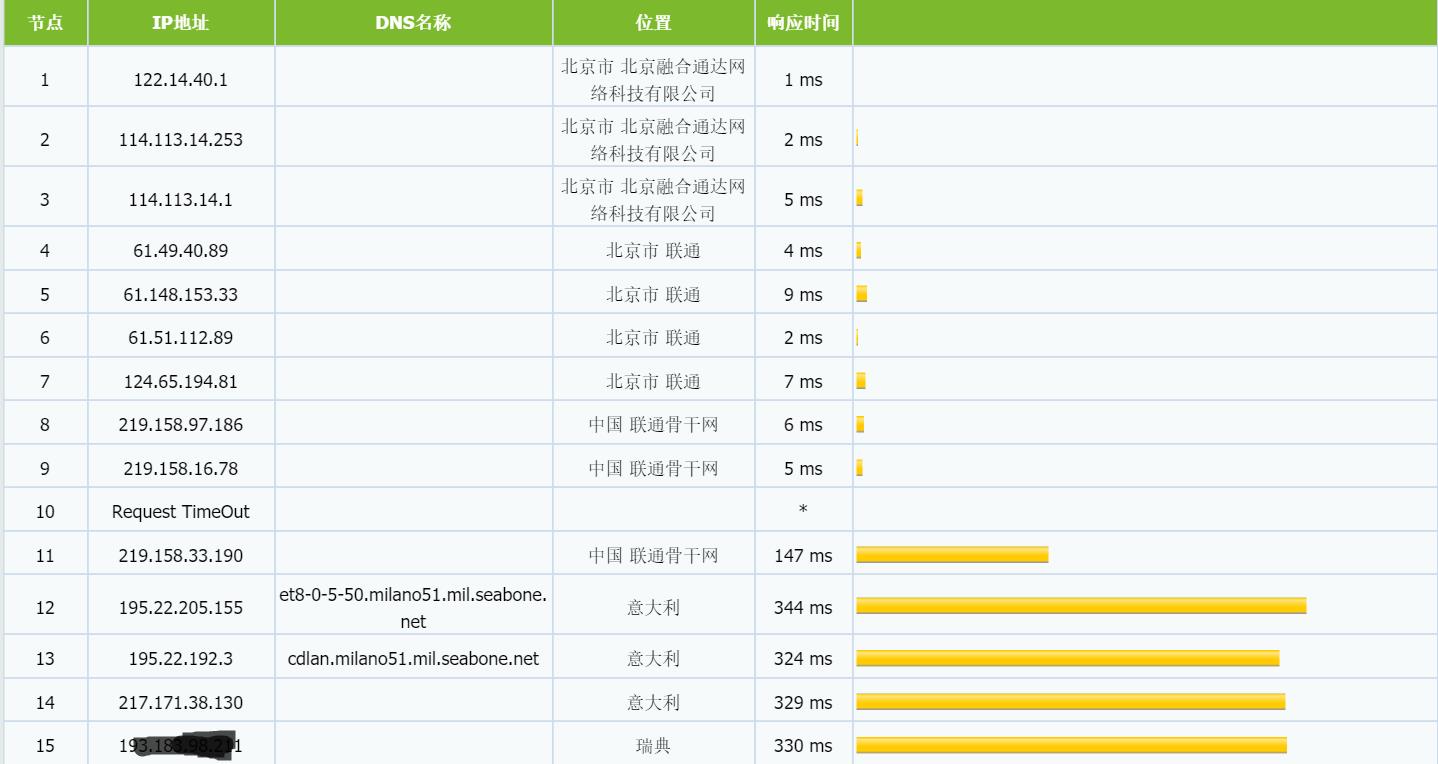Click 北京市 联通 in row 6
Screen dimensions: 1438x764
[653, 338]
